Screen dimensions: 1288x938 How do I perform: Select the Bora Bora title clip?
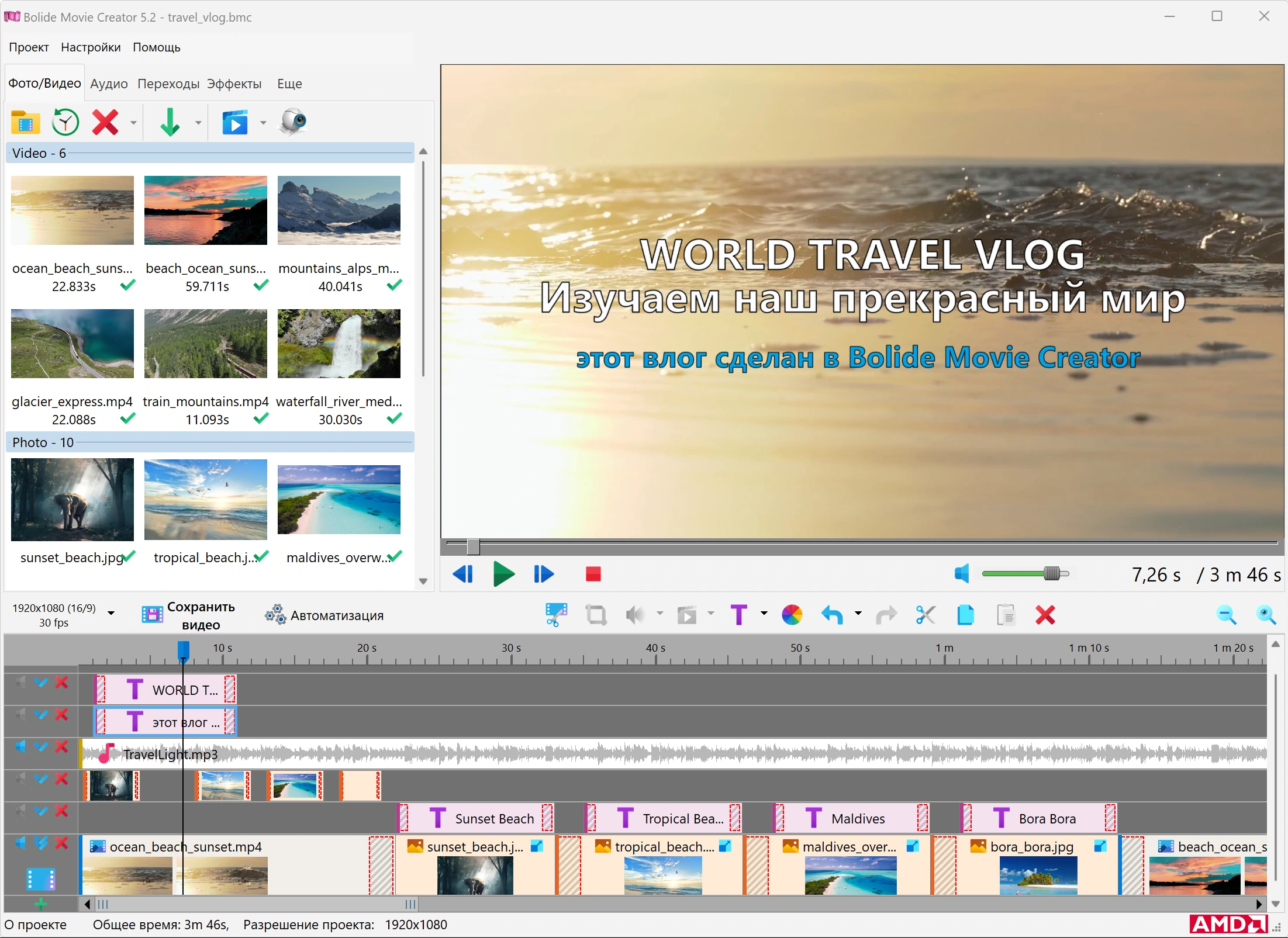click(x=1039, y=818)
